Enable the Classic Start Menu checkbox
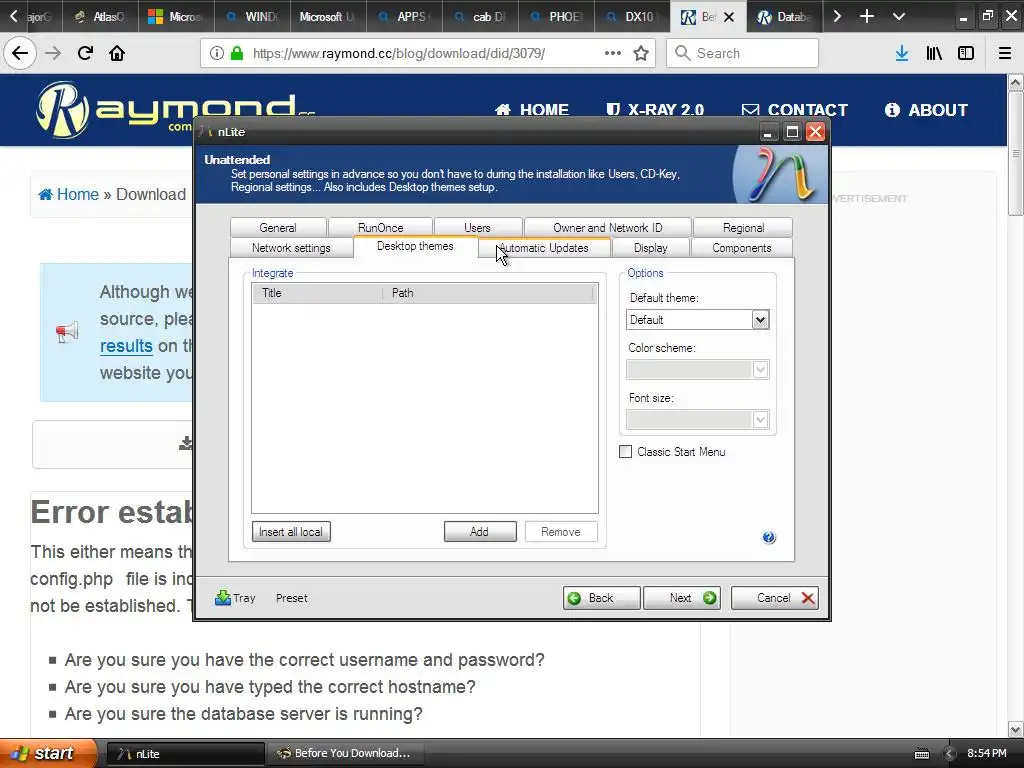 tap(626, 451)
